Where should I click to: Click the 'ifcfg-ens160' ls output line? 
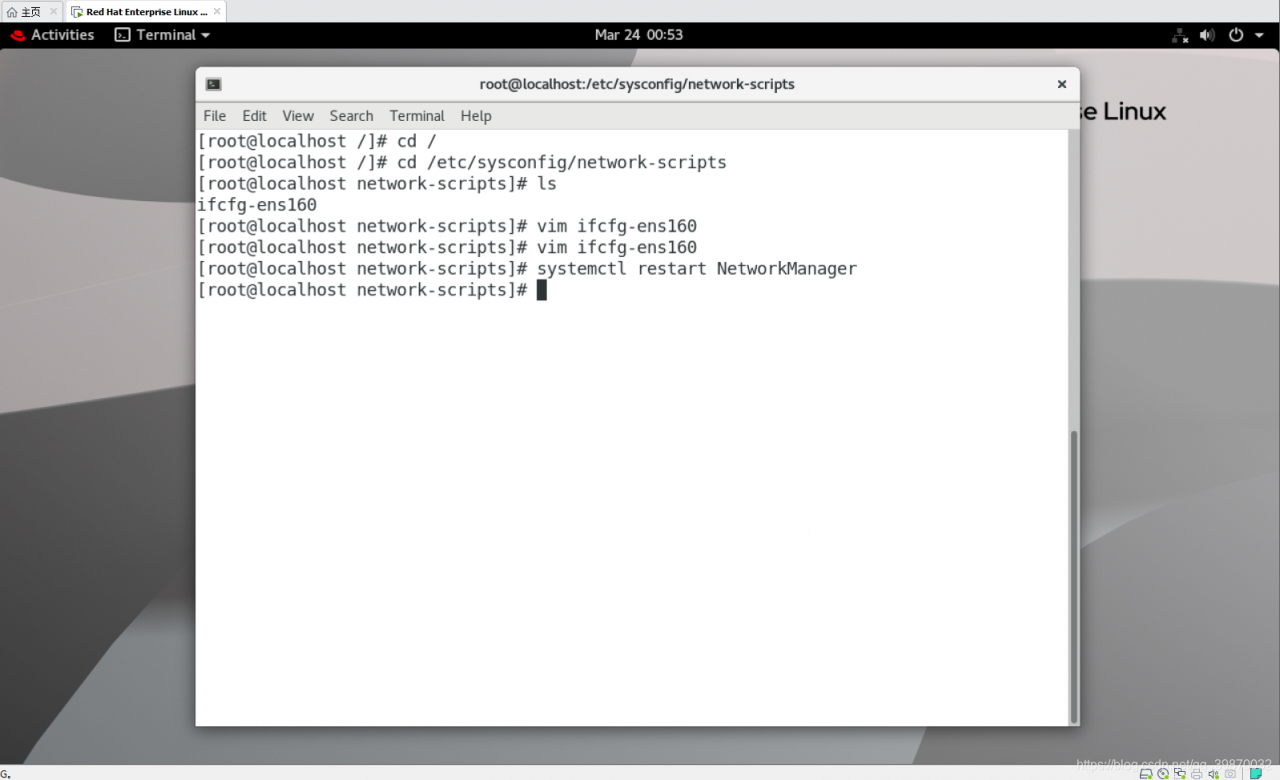tap(257, 205)
